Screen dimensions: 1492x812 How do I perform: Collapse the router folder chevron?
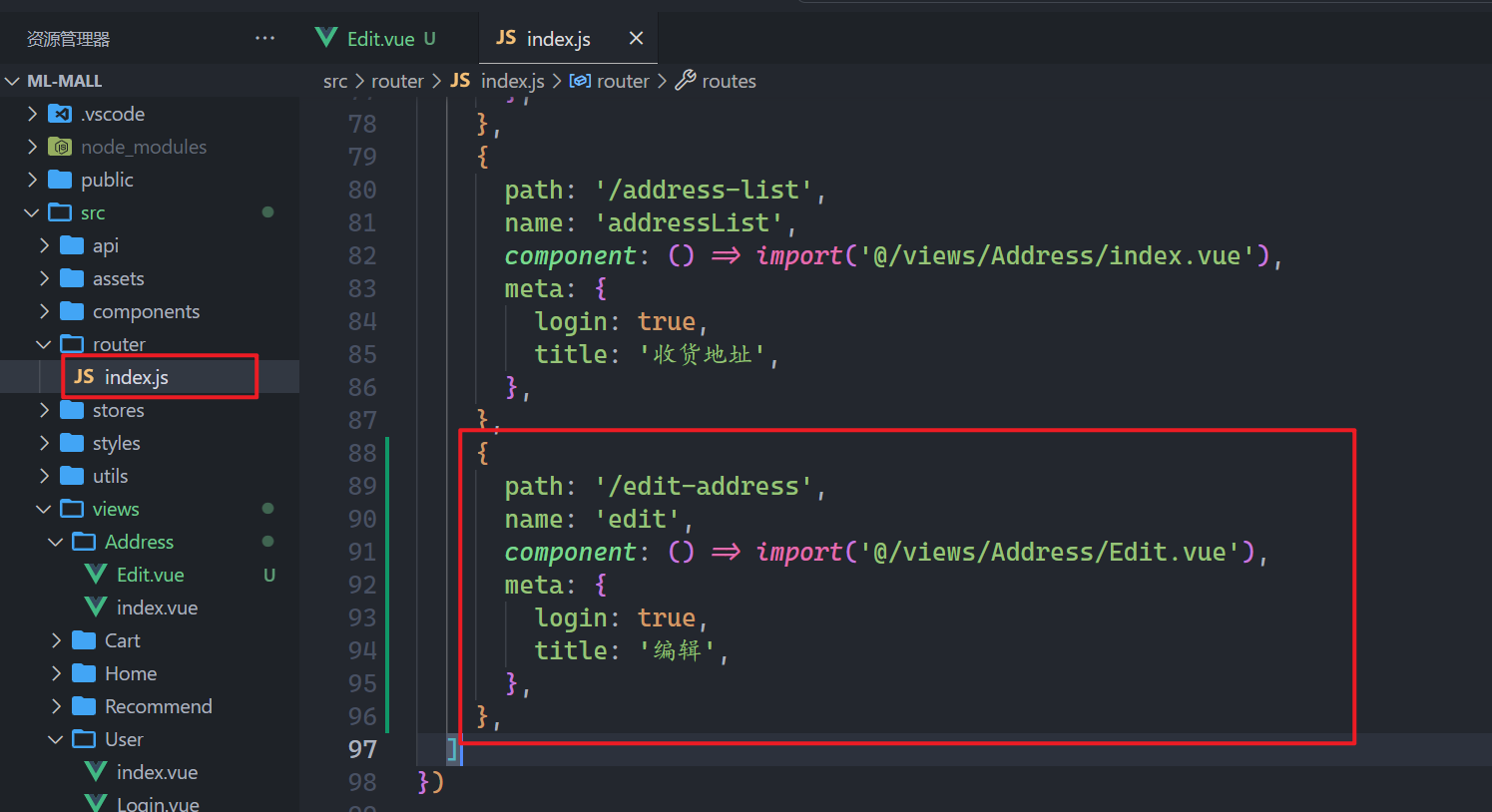click(44, 344)
